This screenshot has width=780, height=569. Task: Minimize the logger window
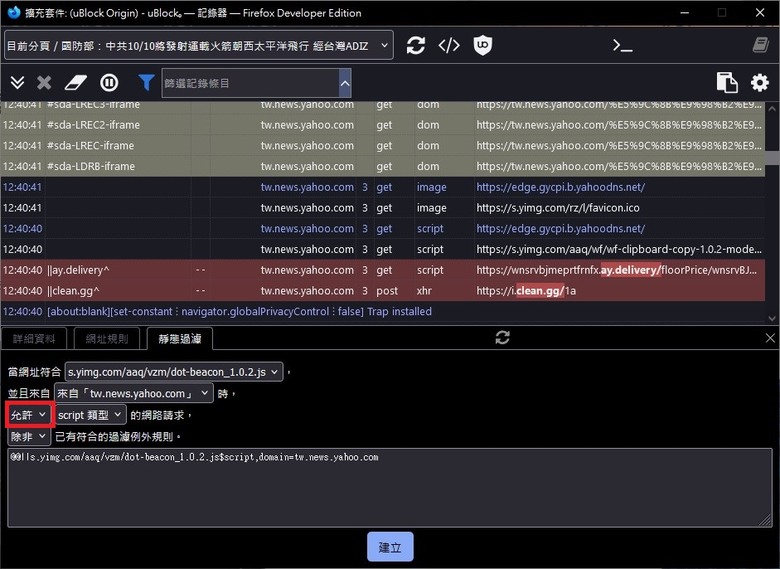coord(685,13)
